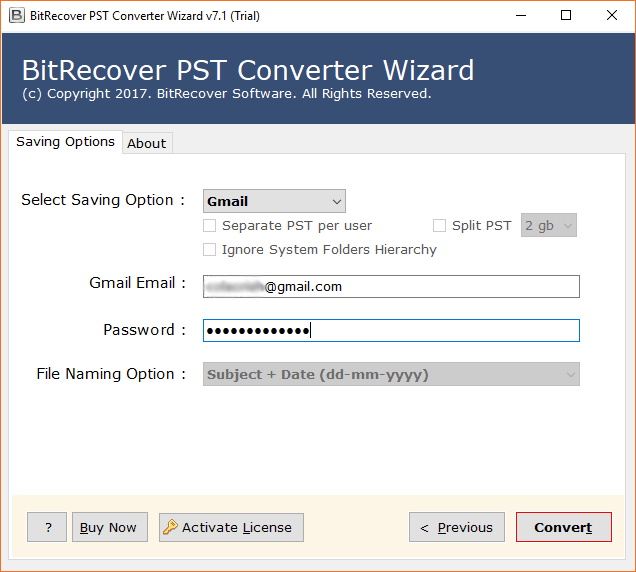This screenshot has height=572, width=636.
Task: Check Ignore System Folders Hierarchy
Action: point(209,249)
